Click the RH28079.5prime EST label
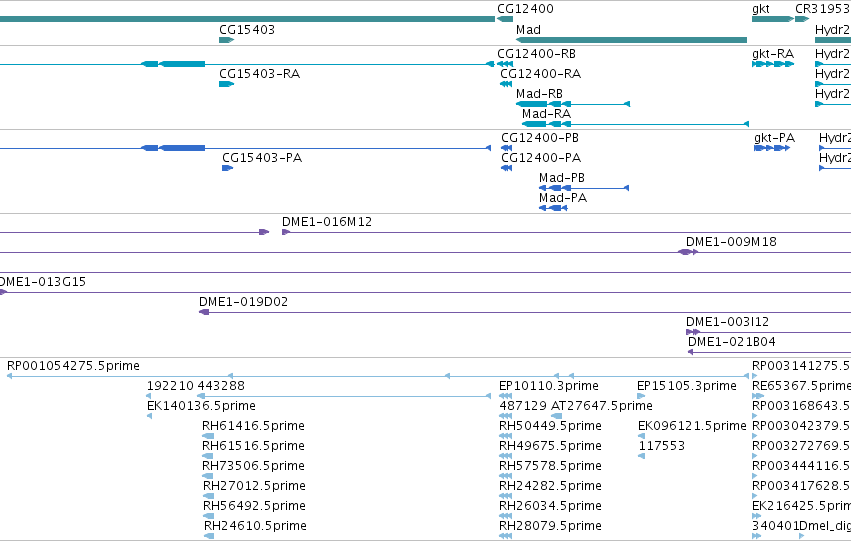 (550, 526)
